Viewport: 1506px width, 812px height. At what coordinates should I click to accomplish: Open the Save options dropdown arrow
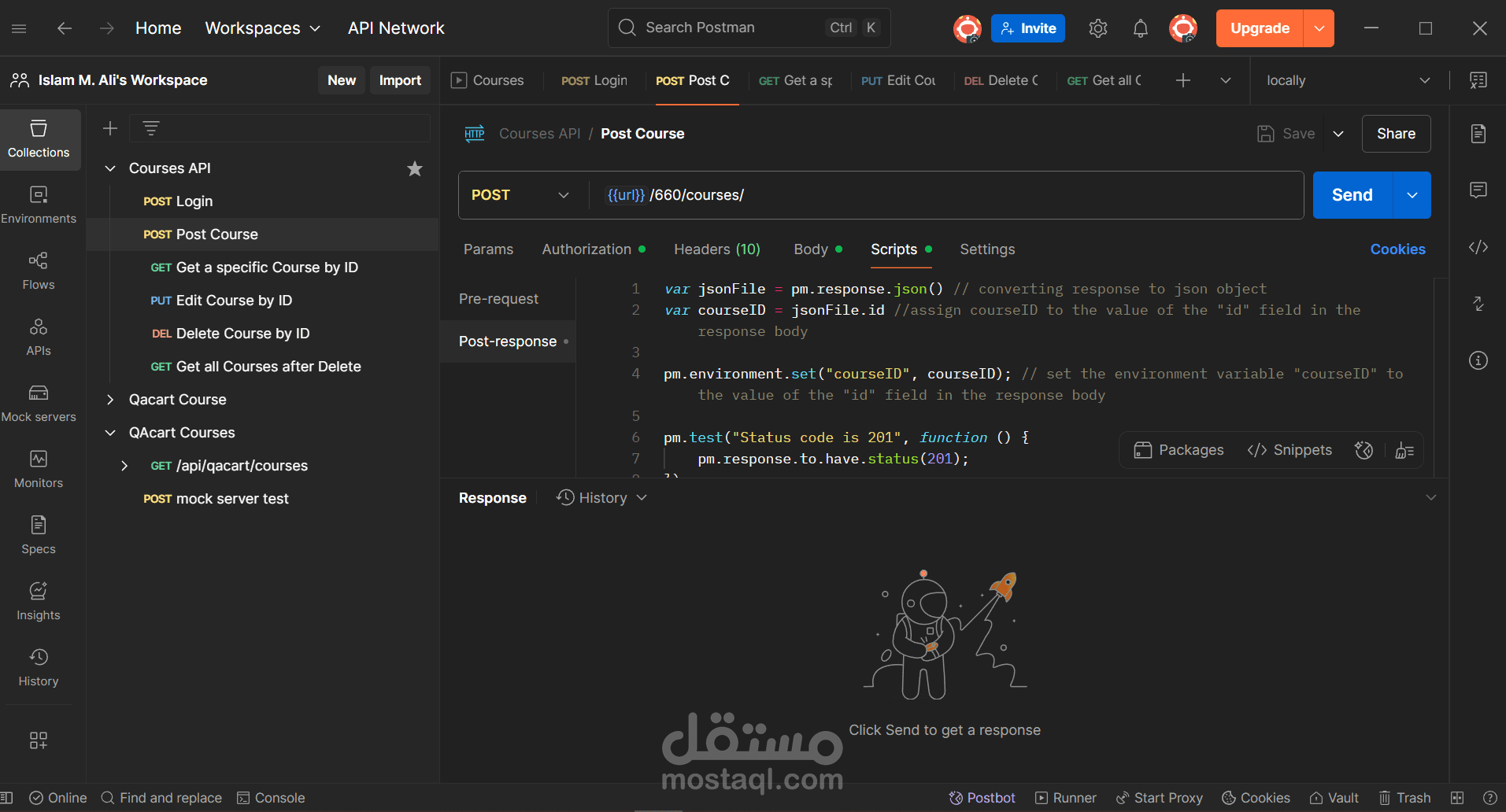point(1338,134)
